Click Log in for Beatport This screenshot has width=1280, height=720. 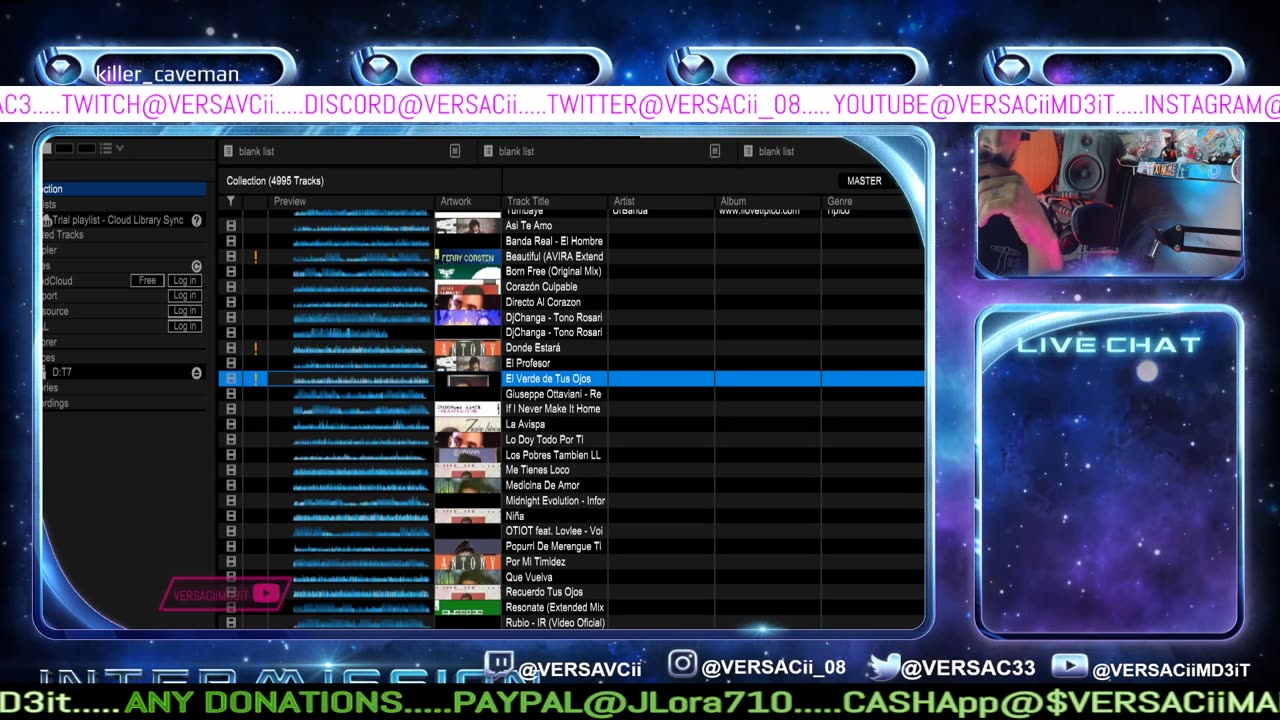[185, 296]
